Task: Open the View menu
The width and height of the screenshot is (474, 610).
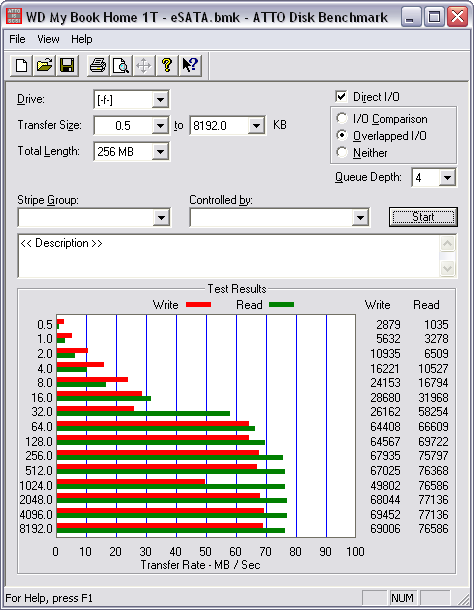Action: coord(48,39)
